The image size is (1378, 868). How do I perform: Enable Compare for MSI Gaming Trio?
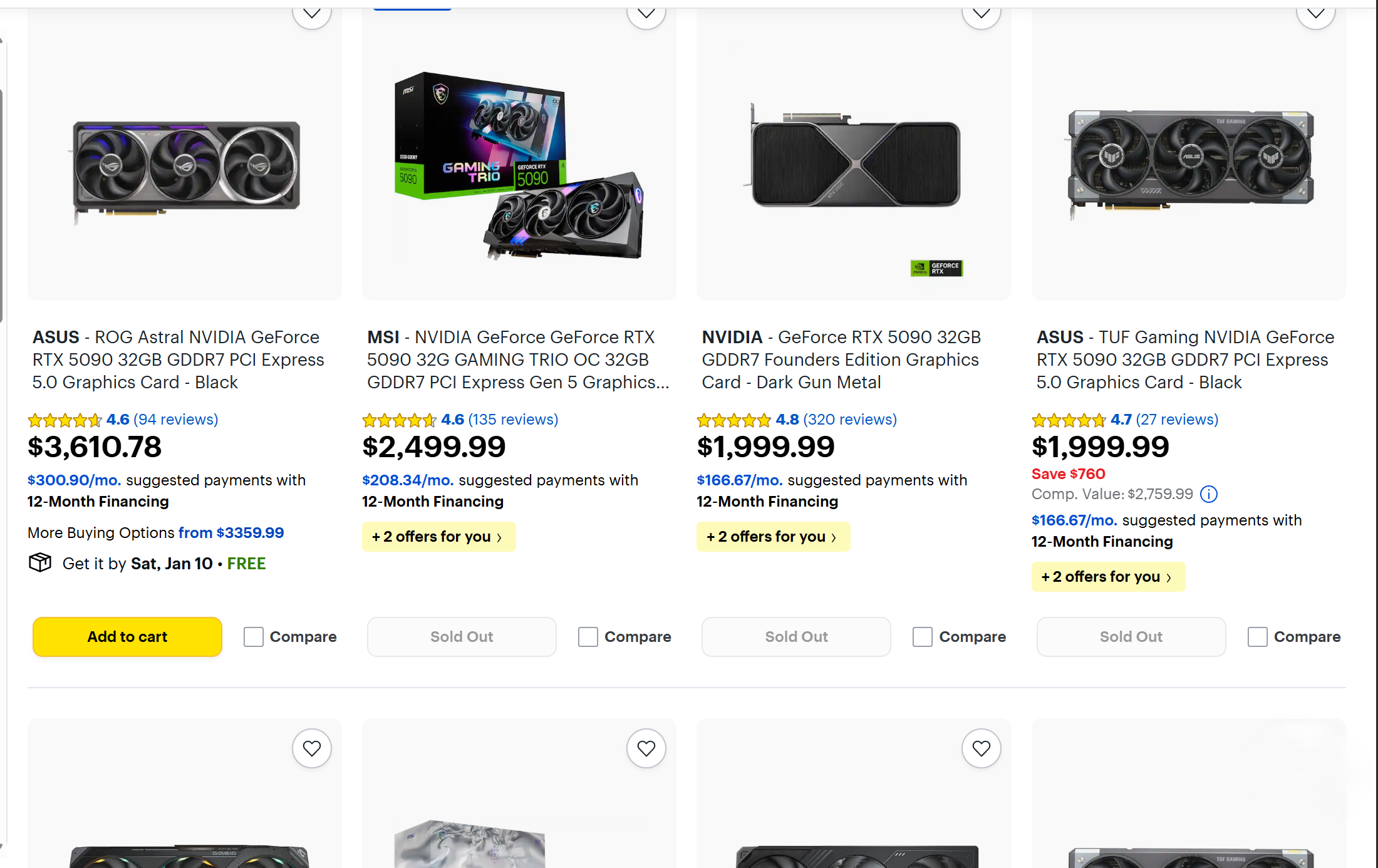click(x=588, y=636)
